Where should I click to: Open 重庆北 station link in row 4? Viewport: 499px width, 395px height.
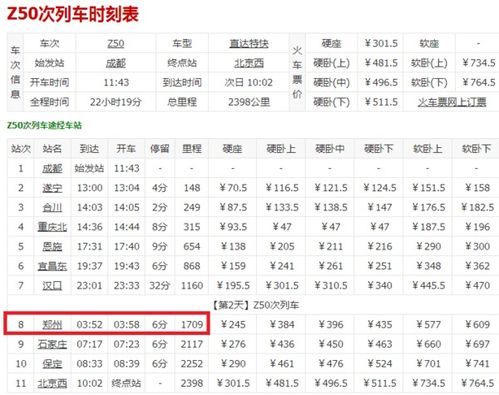tap(52, 227)
